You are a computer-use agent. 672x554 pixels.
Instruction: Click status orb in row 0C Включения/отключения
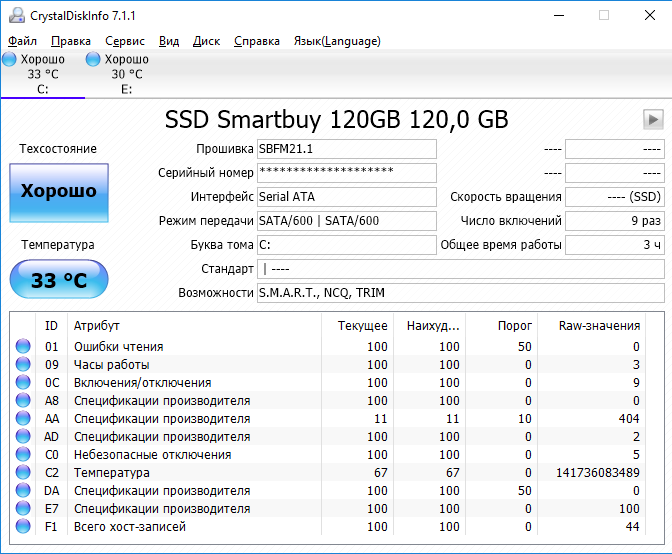[23, 382]
